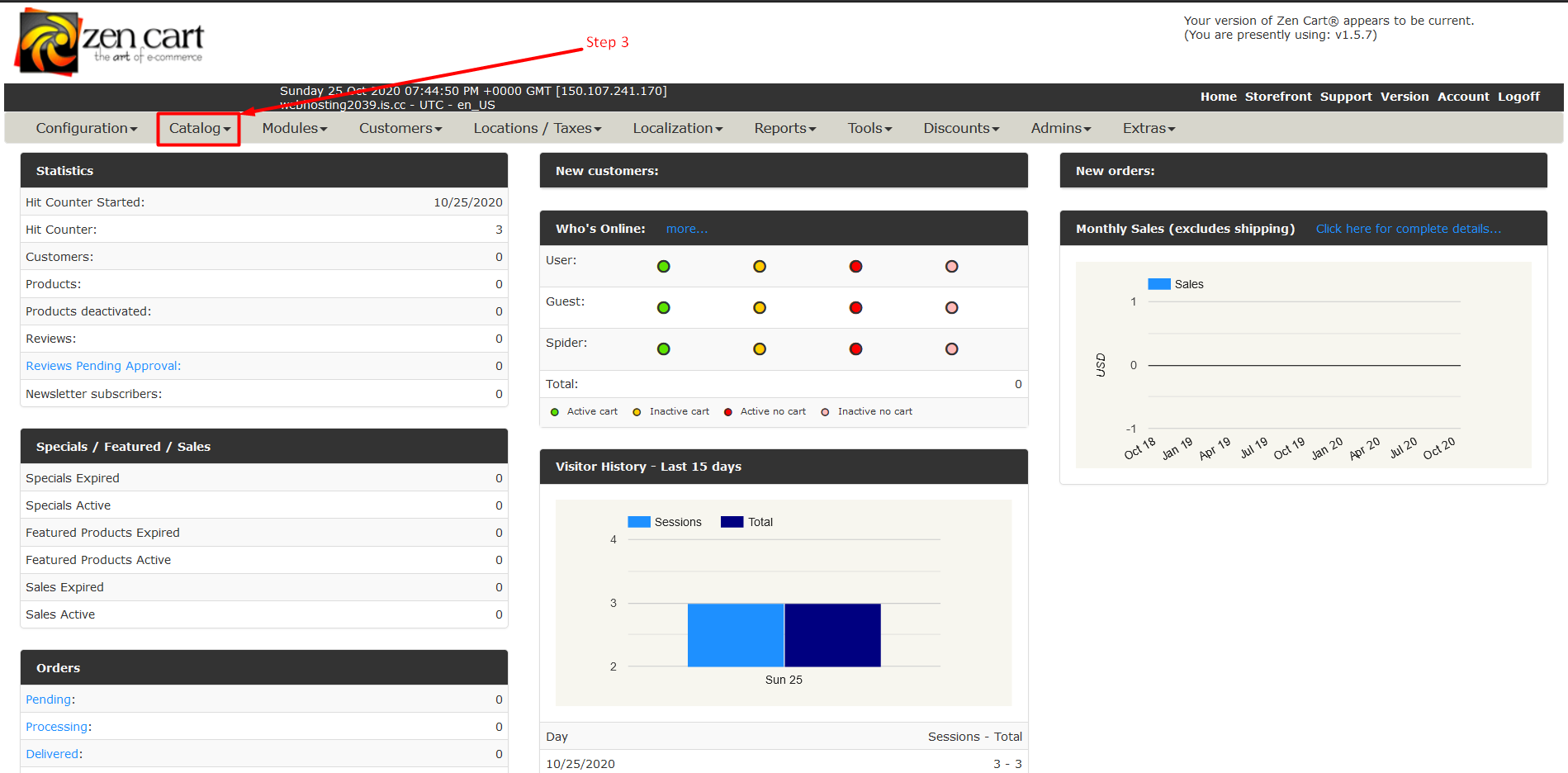Open Account in the top bar
Viewport: 1568px width, 773px height.
[1463, 97]
